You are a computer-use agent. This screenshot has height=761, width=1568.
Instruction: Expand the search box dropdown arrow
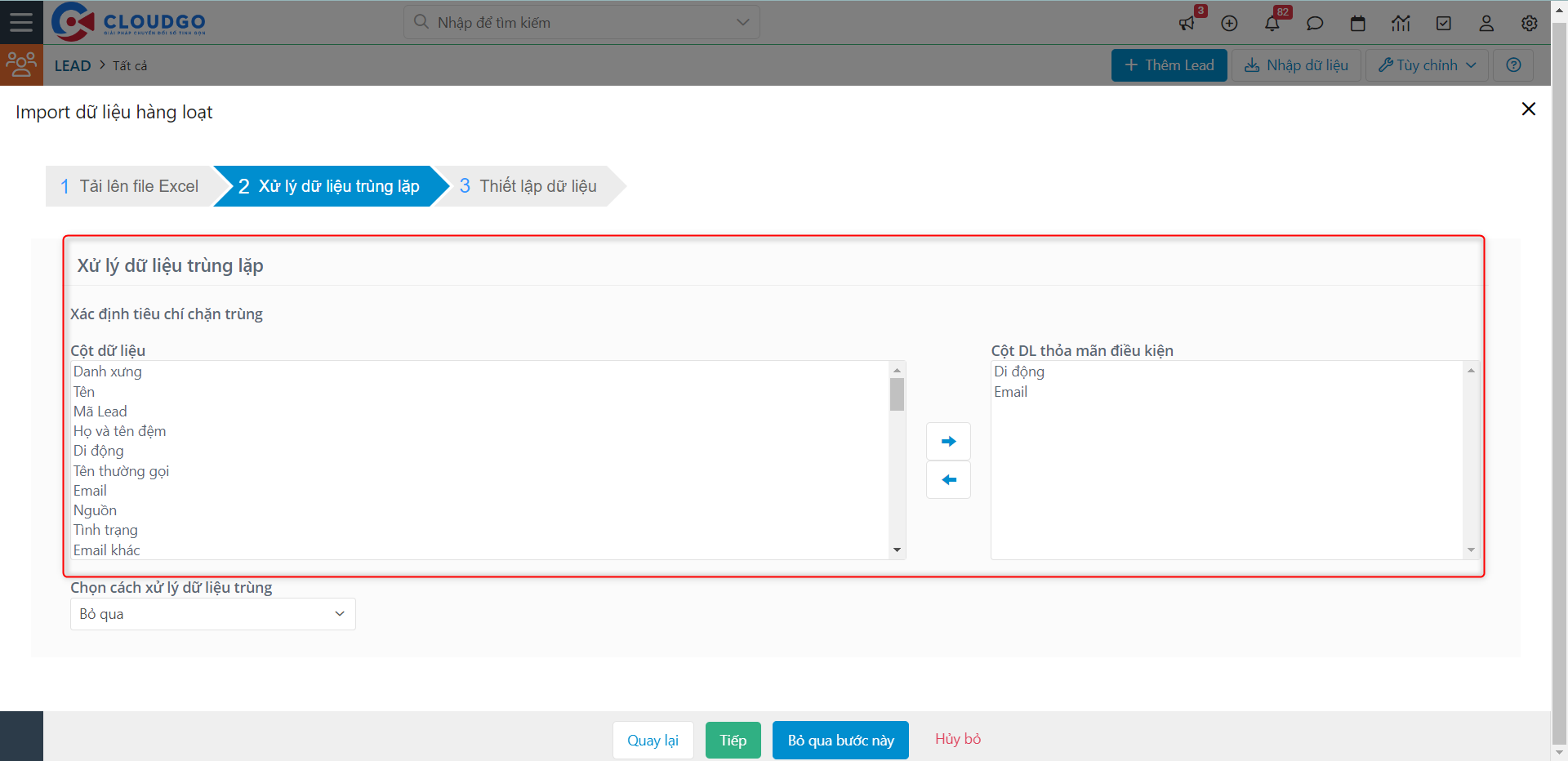(742, 22)
